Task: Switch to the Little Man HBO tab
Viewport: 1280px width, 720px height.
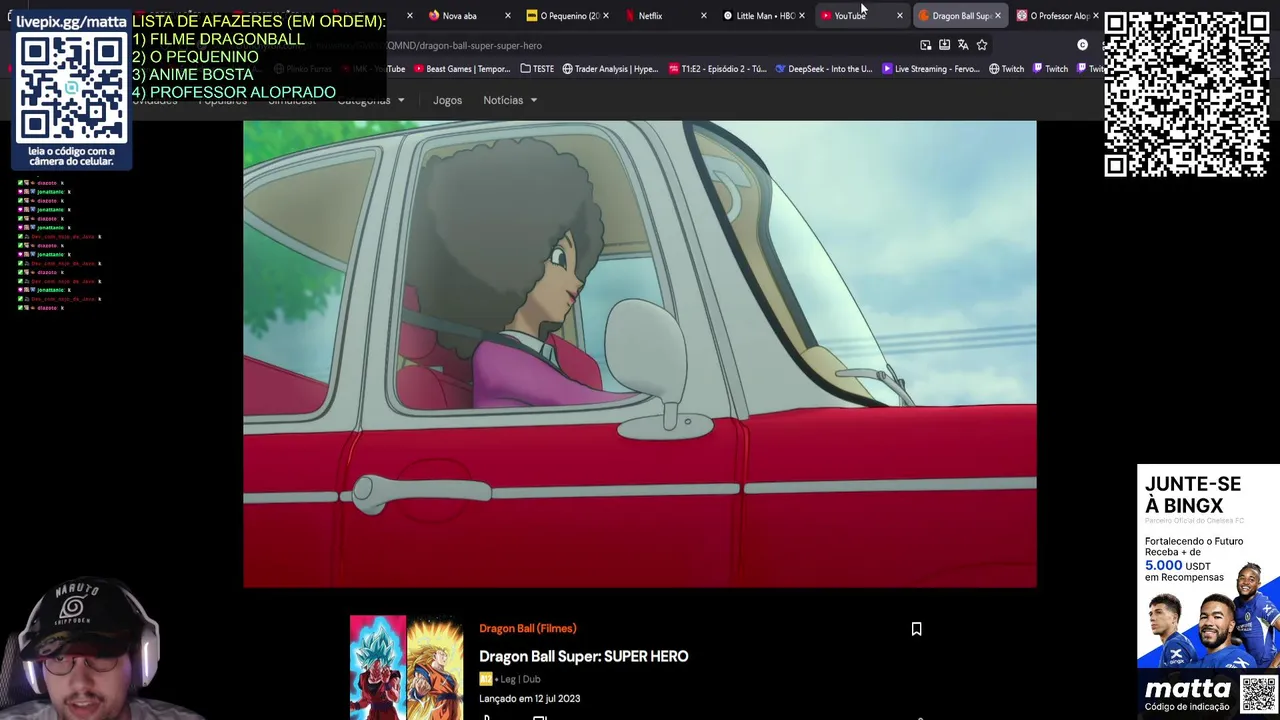Action: (764, 16)
